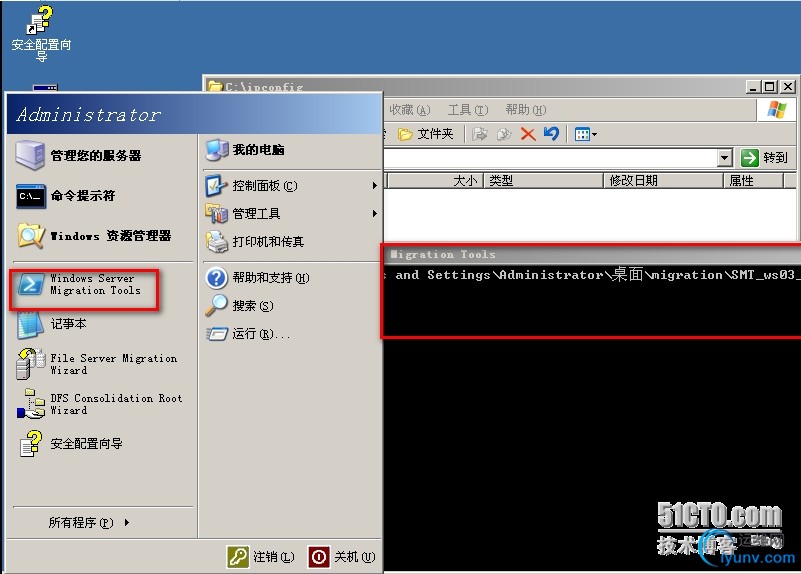This screenshot has width=801, height=574.
Task: Open Printers and Faxes (打印机和传真)
Action: click(255, 241)
